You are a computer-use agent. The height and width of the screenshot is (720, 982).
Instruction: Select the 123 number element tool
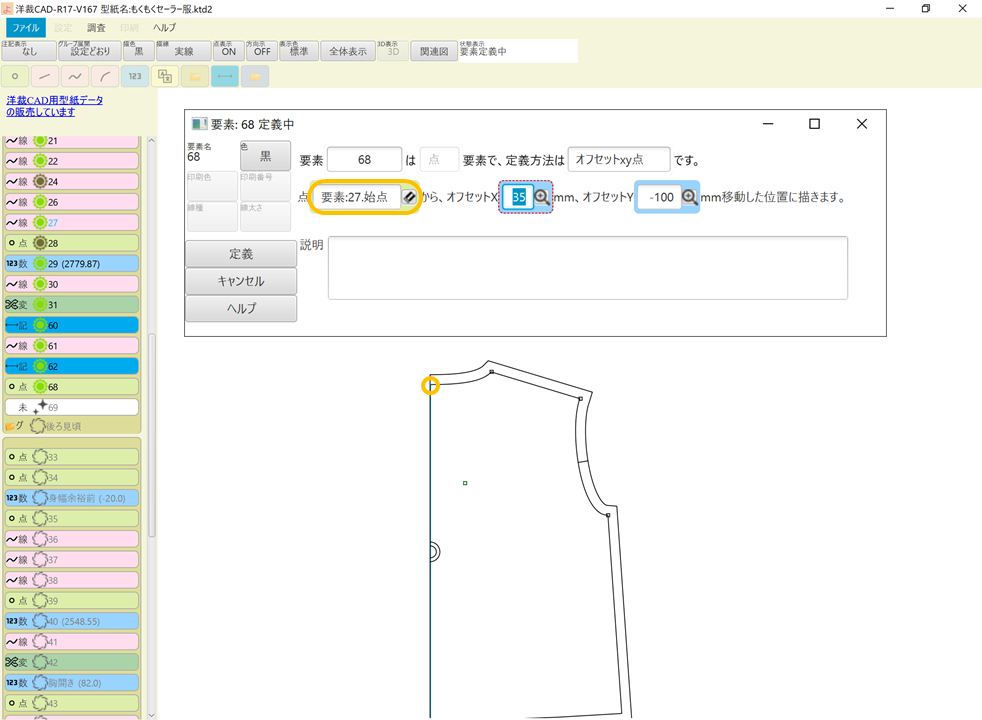click(x=134, y=76)
